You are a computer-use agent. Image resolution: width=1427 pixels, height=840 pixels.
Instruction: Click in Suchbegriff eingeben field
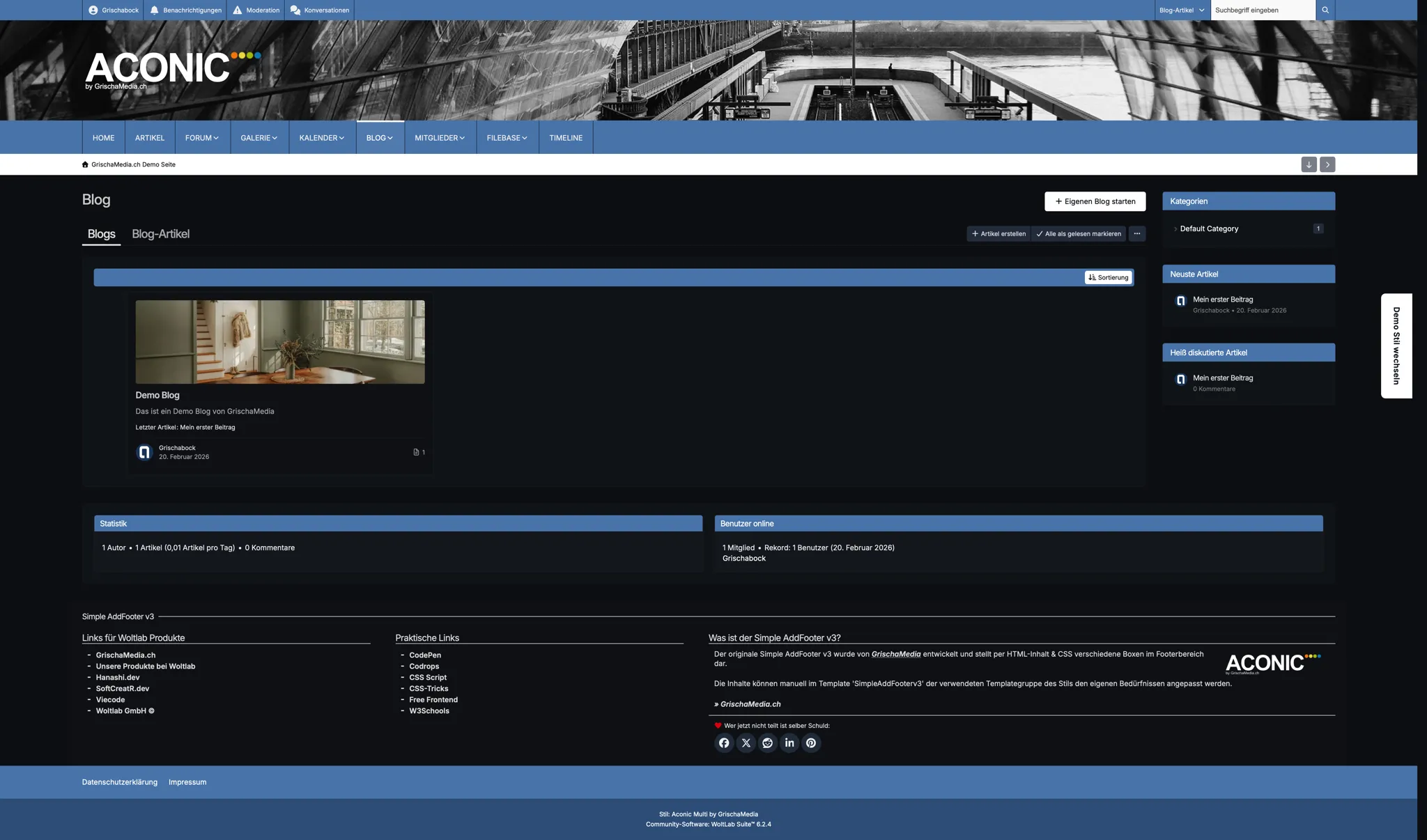(1263, 10)
